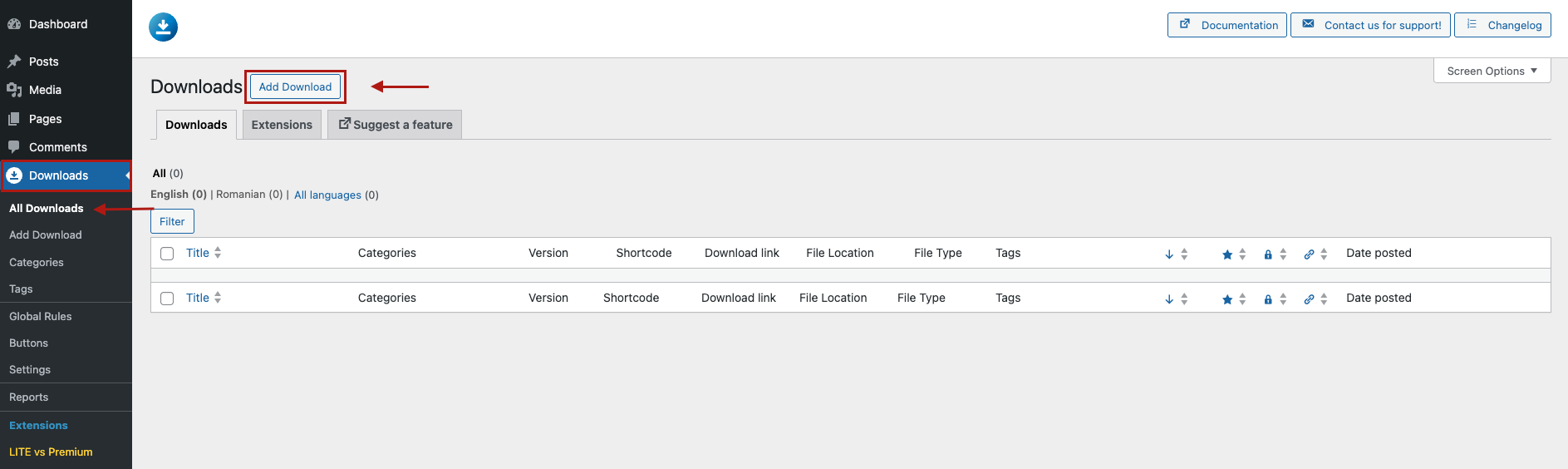Image resolution: width=1568 pixels, height=469 pixels.
Task: Click the File Location header column
Action: [840, 253]
